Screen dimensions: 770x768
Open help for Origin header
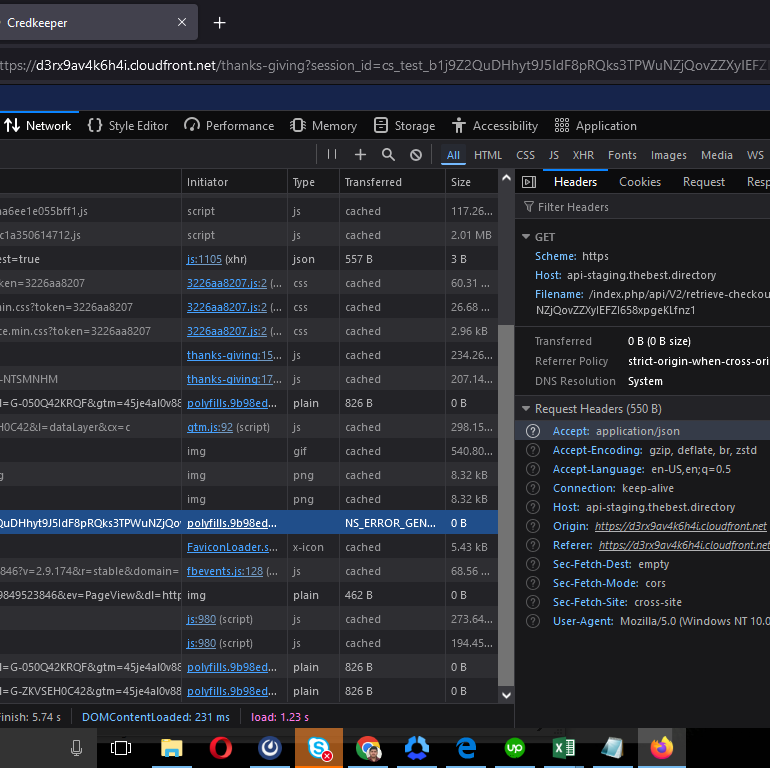point(532,526)
